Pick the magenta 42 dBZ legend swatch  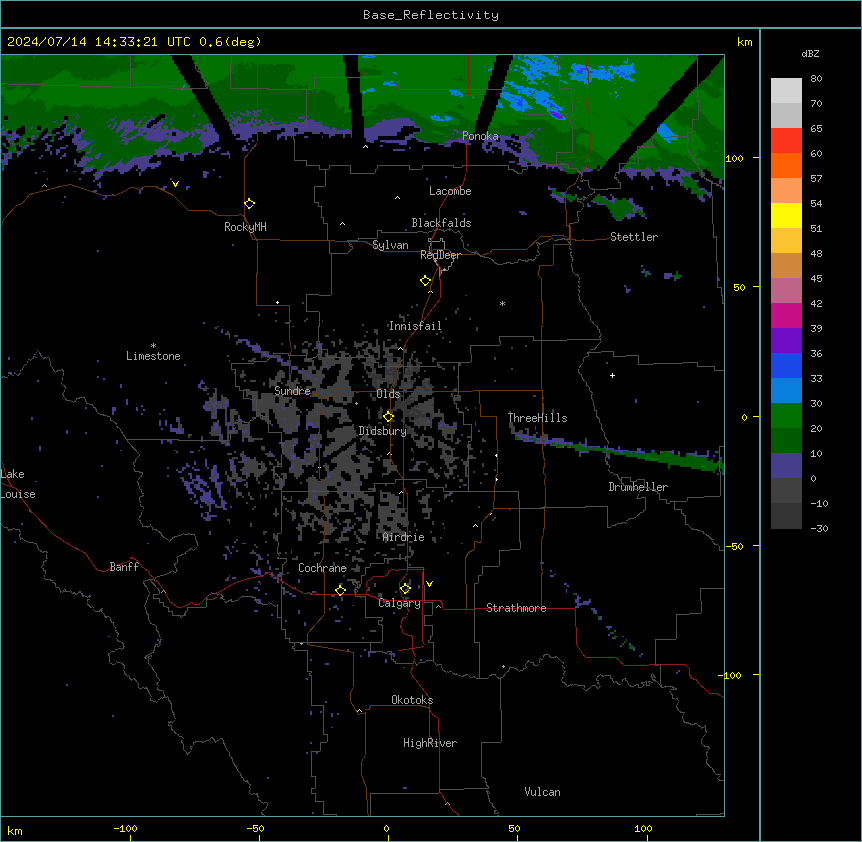pyautogui.click(x=786, y=315)
